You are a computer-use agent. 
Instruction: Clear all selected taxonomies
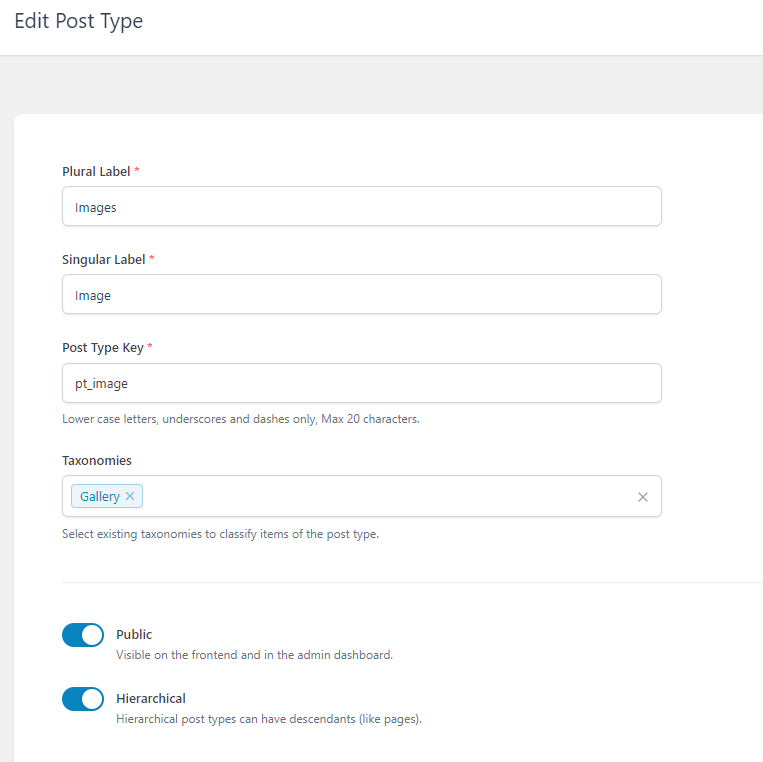[642, 497]
